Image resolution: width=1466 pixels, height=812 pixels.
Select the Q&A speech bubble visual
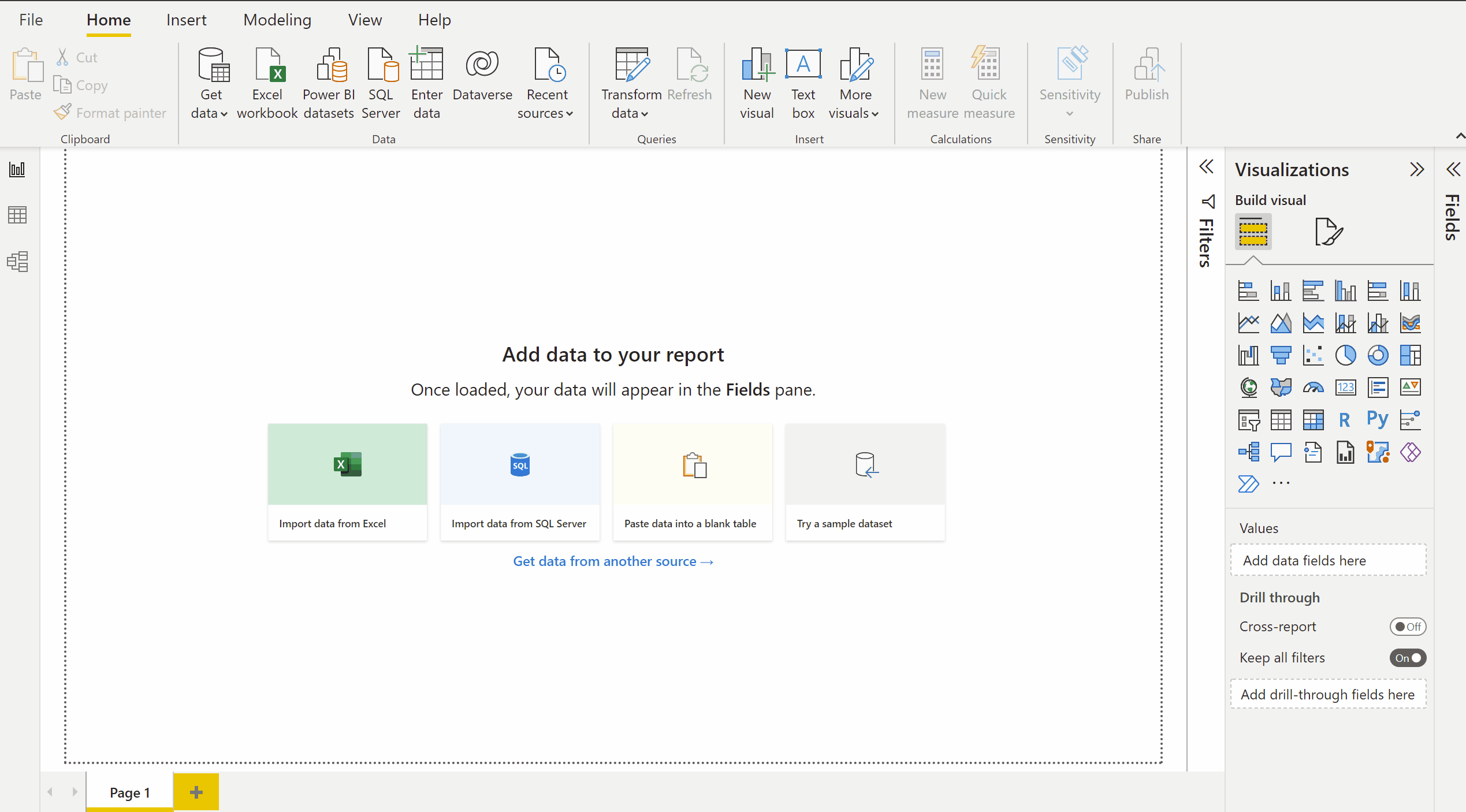1281,452
